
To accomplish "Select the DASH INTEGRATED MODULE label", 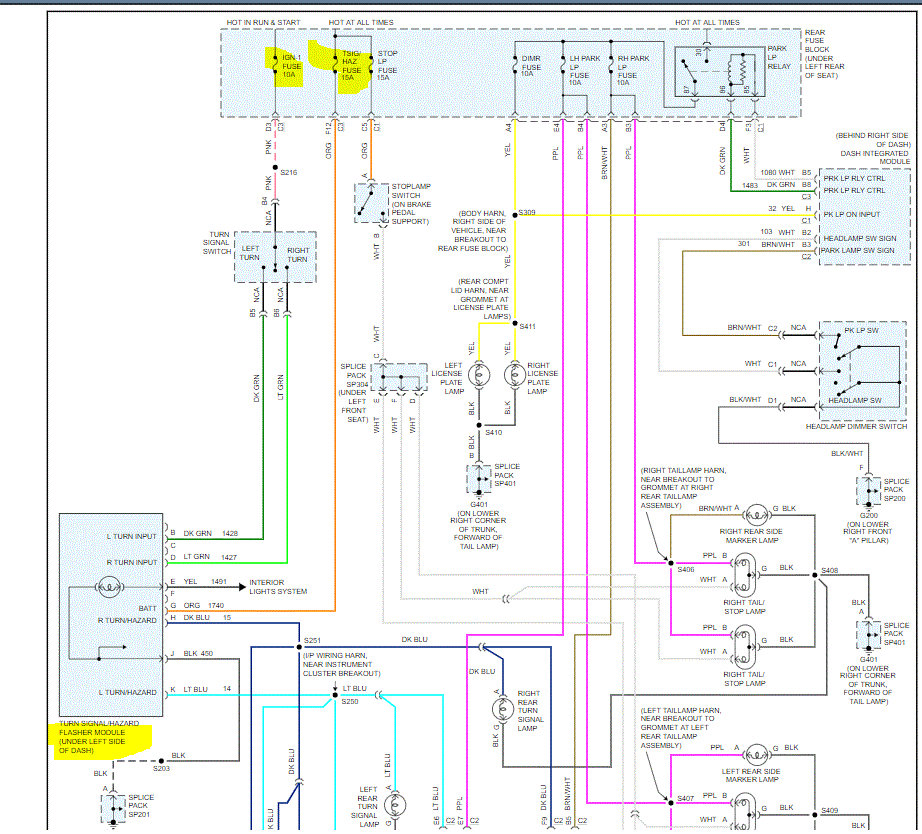I will click(874, 157).
